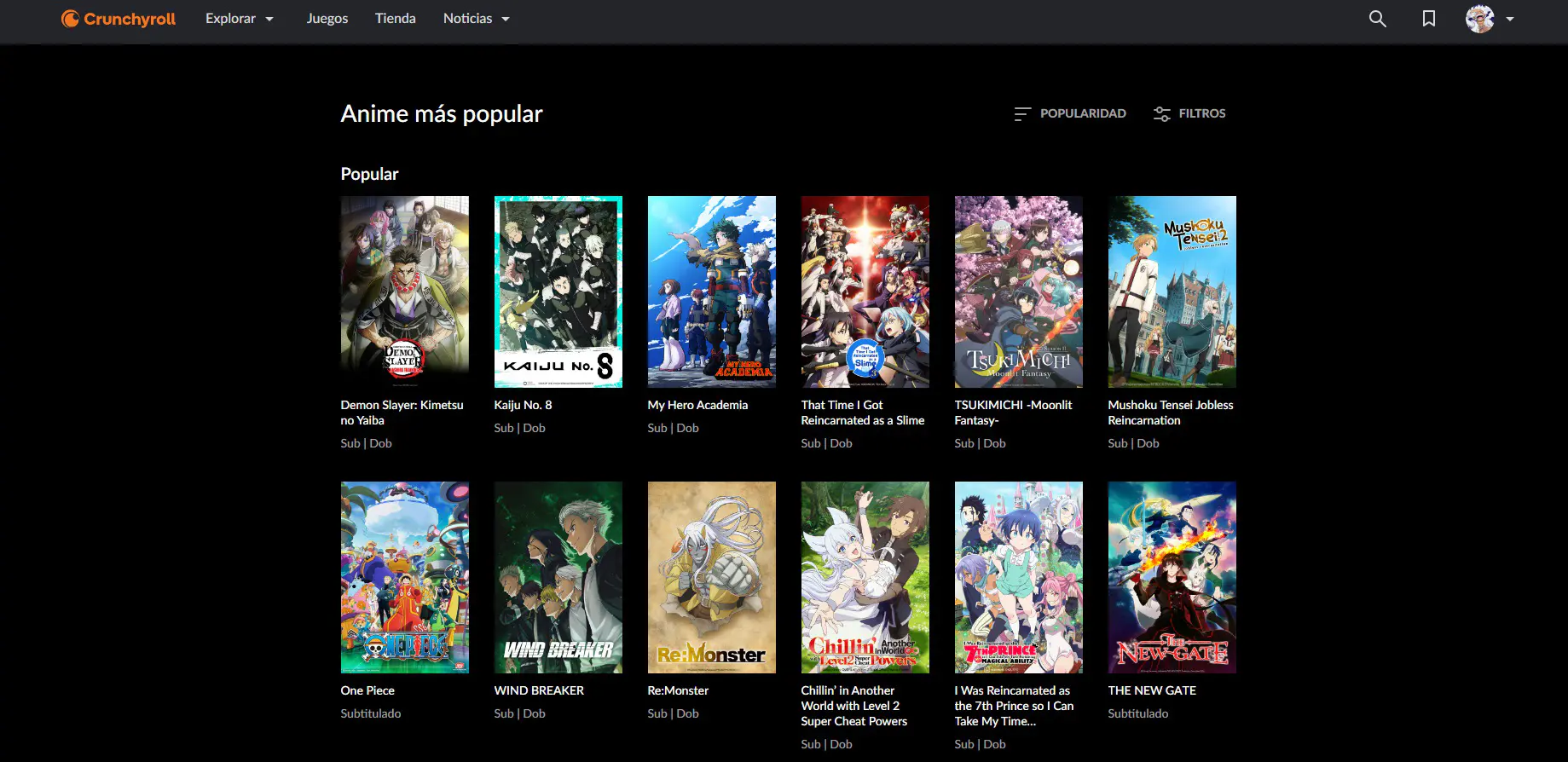Click the One Piece title link
Screen dimensions: 1568x762
point(367,690)
